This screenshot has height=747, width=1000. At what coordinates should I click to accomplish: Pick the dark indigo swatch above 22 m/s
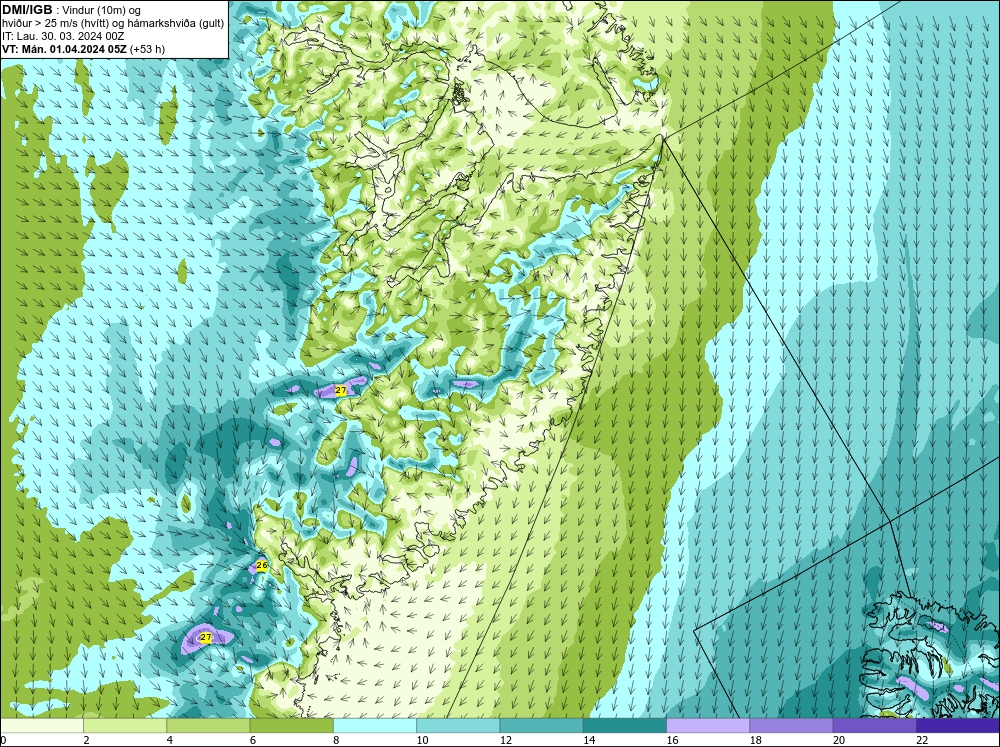coord(957,725)
